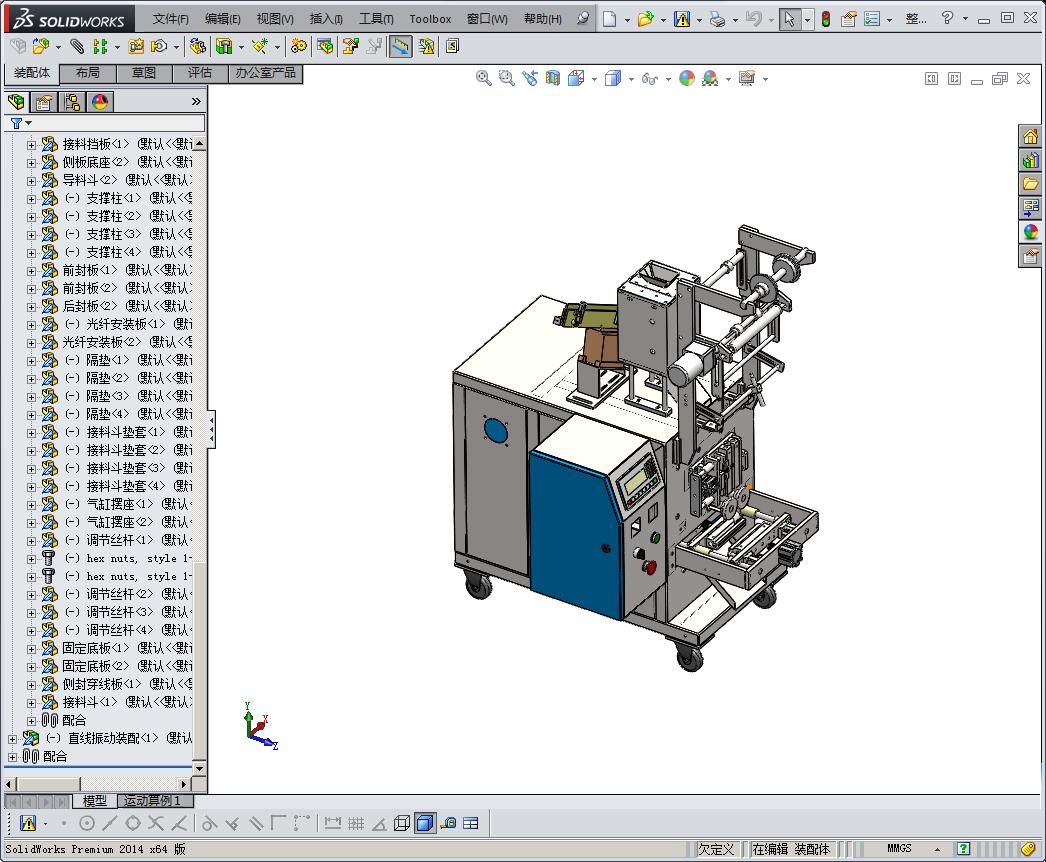This screenshot has width=1046, height=862.
Task: Open the PropertyManager tab
Action: click(44, 101)
